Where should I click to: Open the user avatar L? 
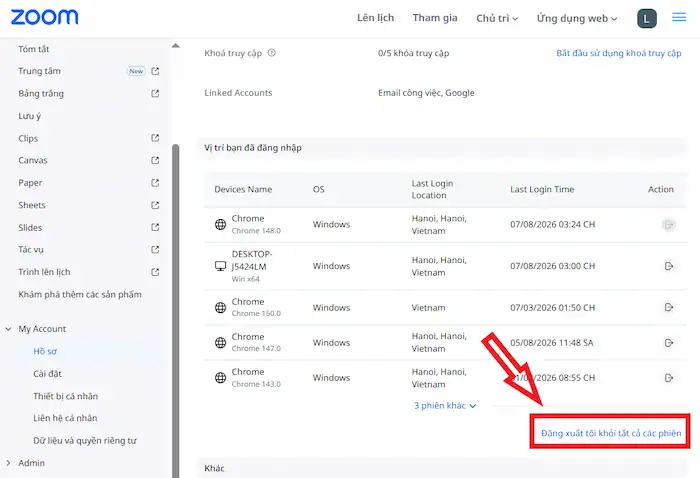click(646, 19)
